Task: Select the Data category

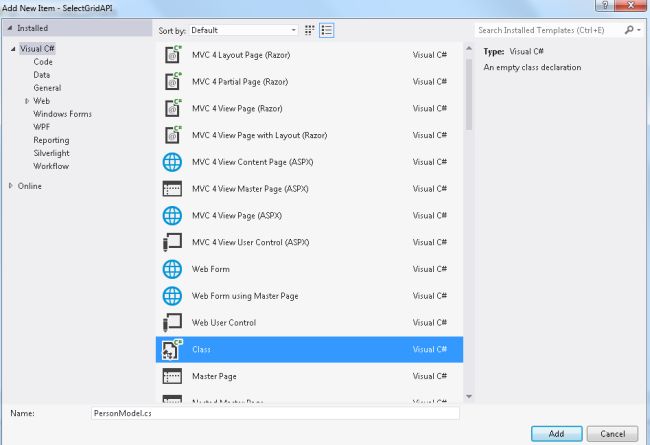Action: [x=42, y=75]
